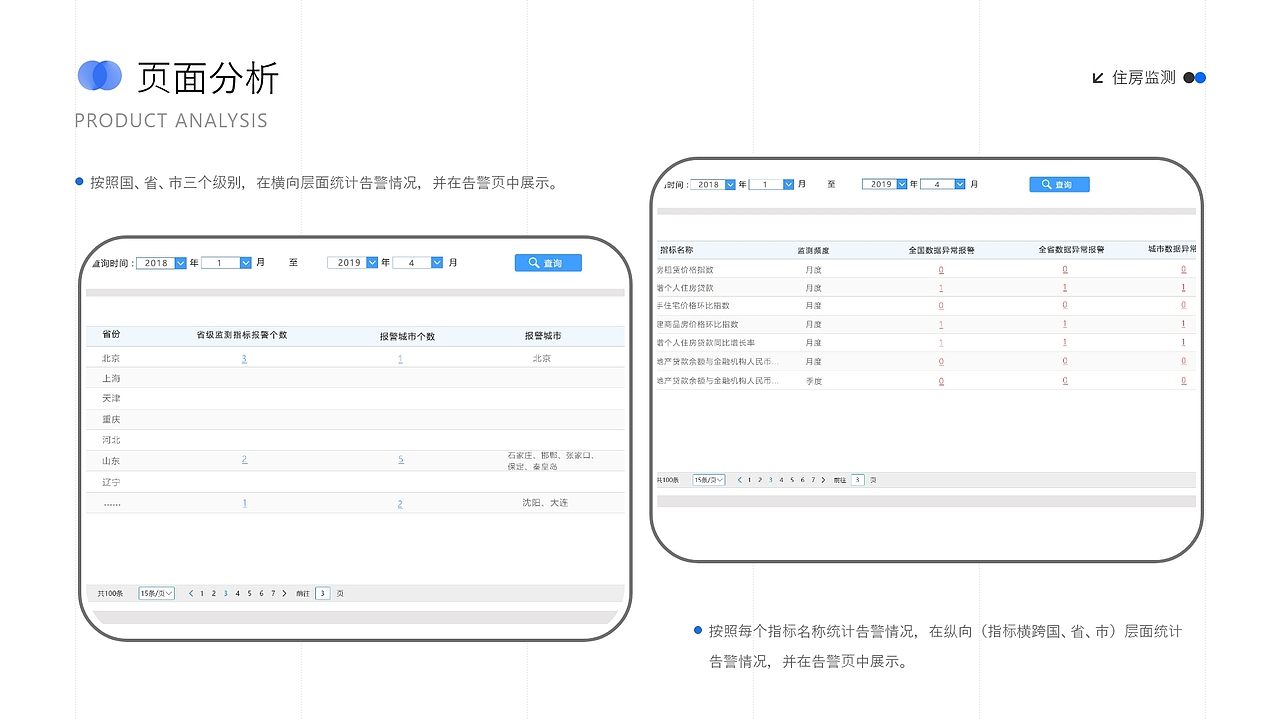
Task: Open 个人住房贷款同比增长率 row's 全省数据异常报警 link
Action: click(x=1065, y=343)
